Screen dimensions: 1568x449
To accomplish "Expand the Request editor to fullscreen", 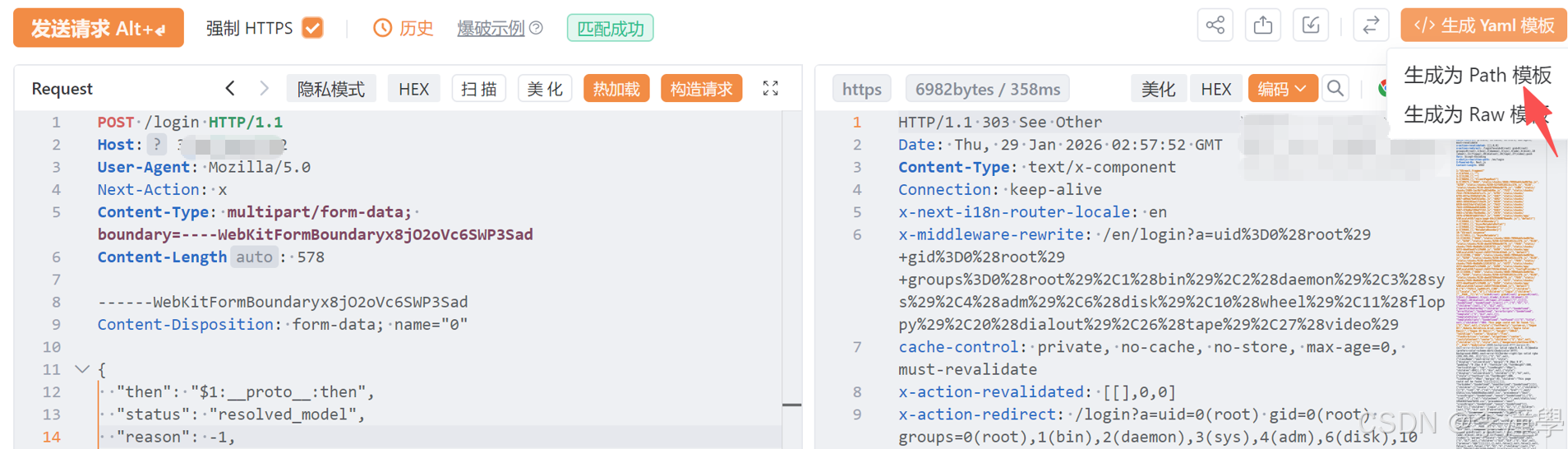I will [x=771, y=88].
